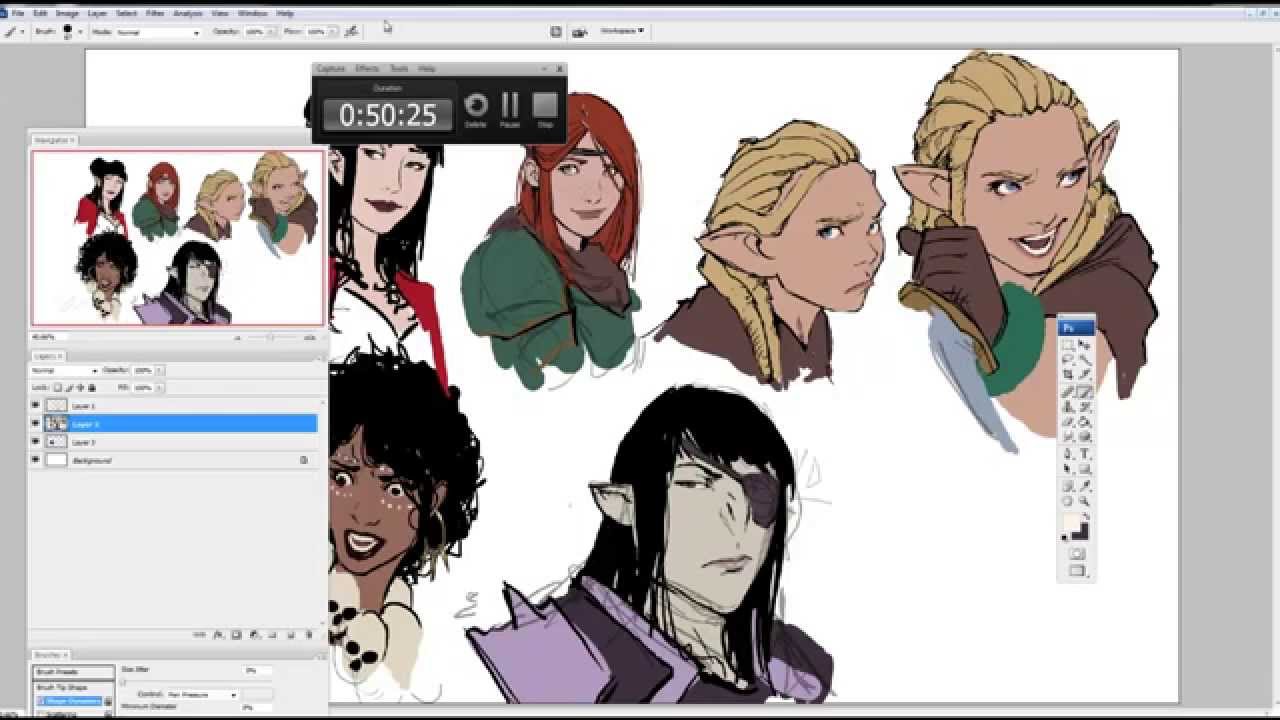Image resolution: width=1280 pixels, height=720 pixels.
Task: Pause the screen recording
Action: click(x=510, y=108)
